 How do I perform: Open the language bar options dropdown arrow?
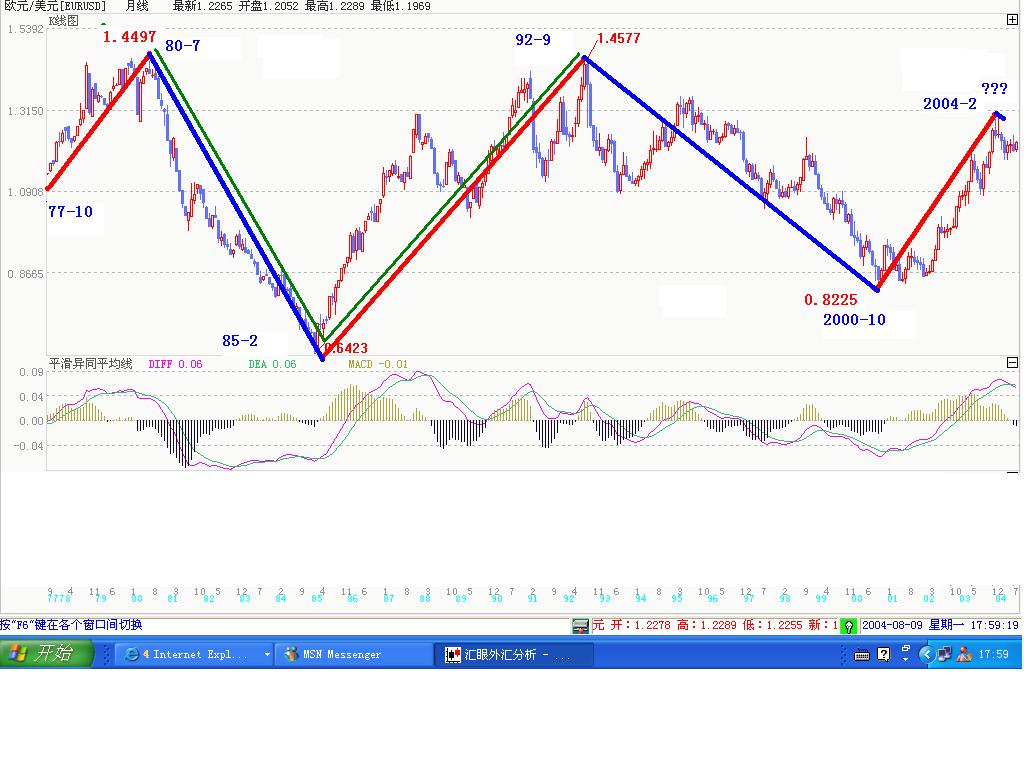tap(906, 660)
